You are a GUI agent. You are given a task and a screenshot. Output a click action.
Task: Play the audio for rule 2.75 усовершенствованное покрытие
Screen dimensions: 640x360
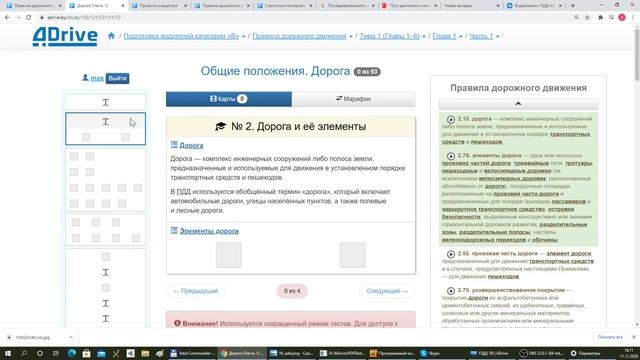click(451, 291)
